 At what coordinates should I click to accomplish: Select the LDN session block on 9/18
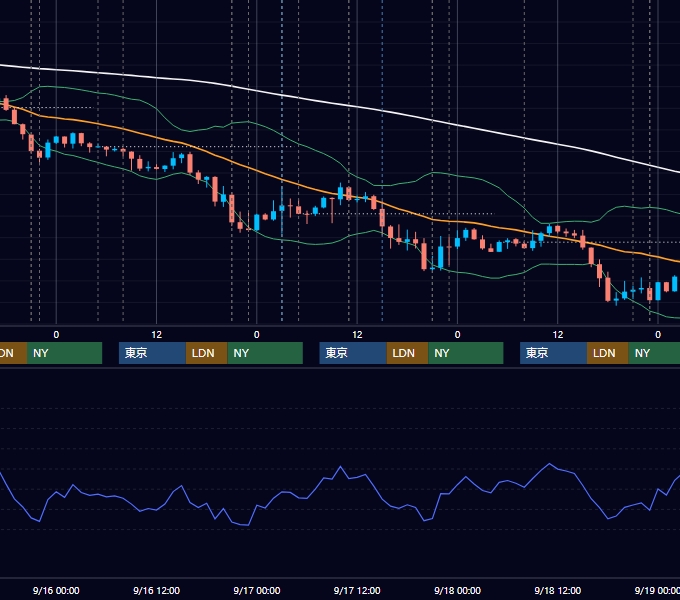(608, 353)
